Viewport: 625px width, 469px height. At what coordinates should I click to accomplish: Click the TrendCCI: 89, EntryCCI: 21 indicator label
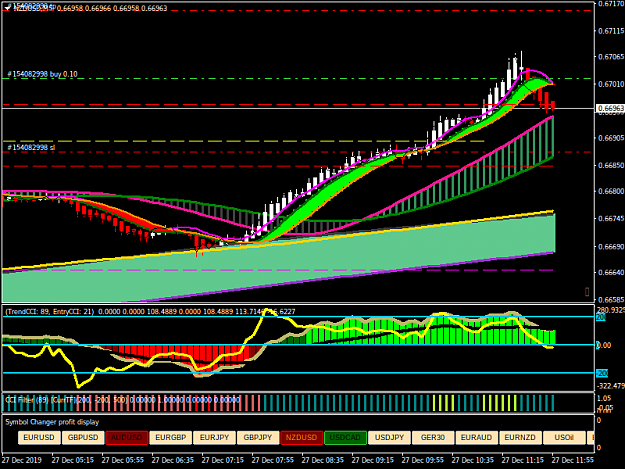coord(50,312)
